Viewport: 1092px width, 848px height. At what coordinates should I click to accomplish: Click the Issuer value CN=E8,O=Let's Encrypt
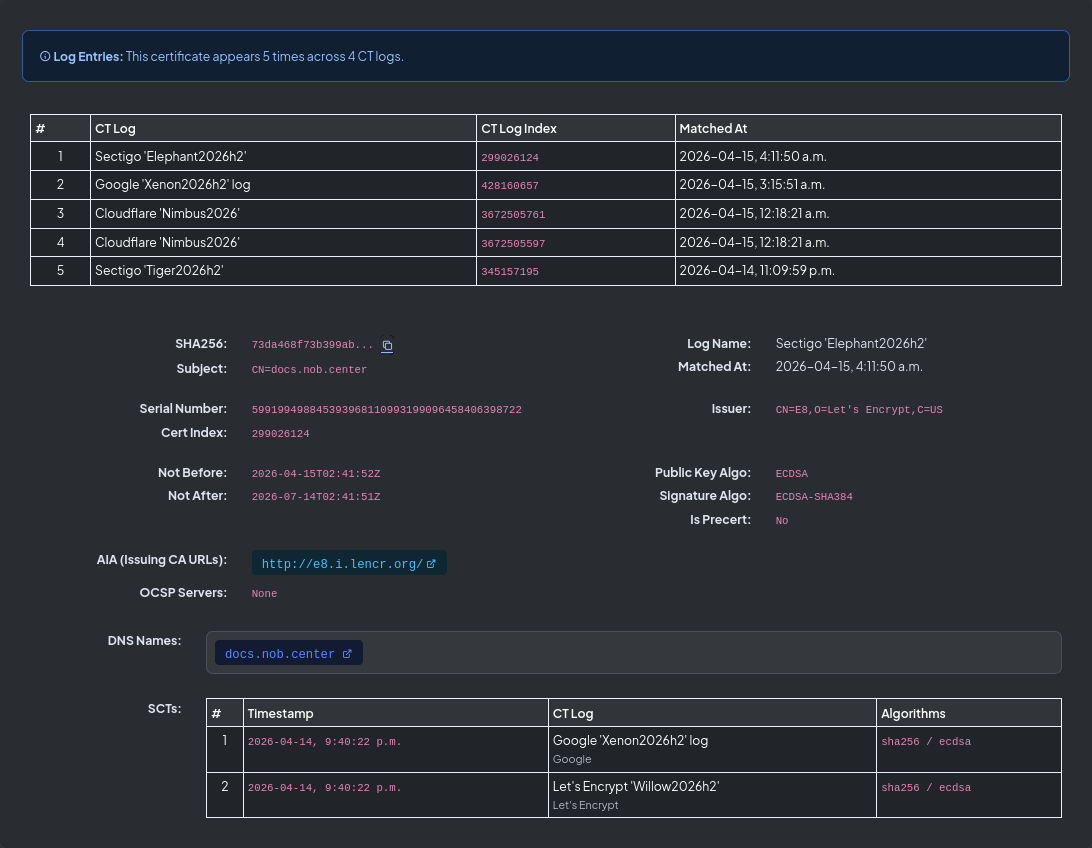(x=859, y=410)
